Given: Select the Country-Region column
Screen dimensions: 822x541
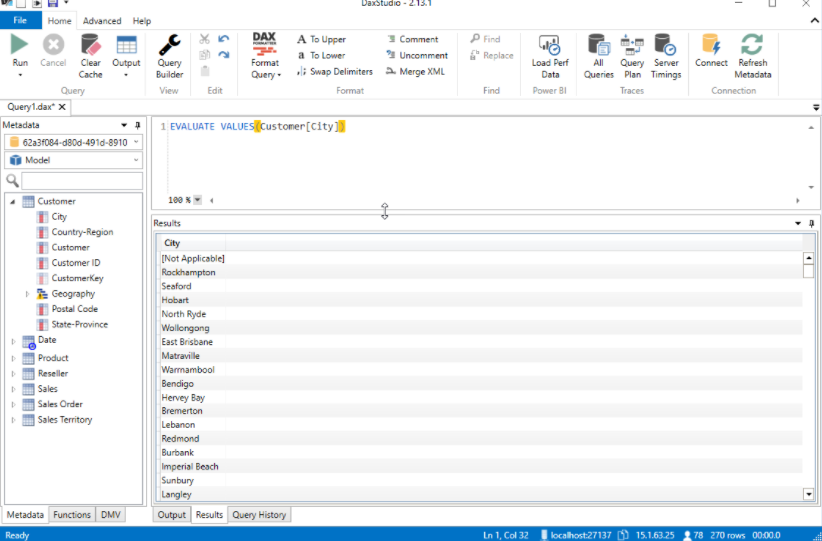Looking at the screenshot, I should 82,232.
